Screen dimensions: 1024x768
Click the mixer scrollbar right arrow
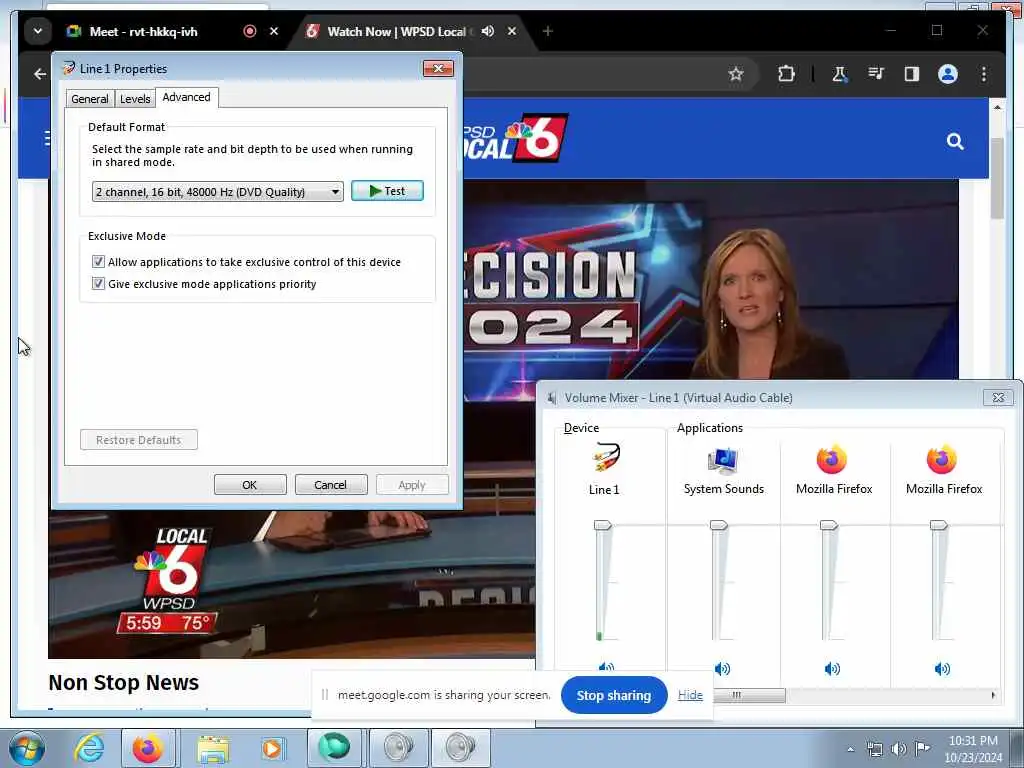[x=993, y=696]
